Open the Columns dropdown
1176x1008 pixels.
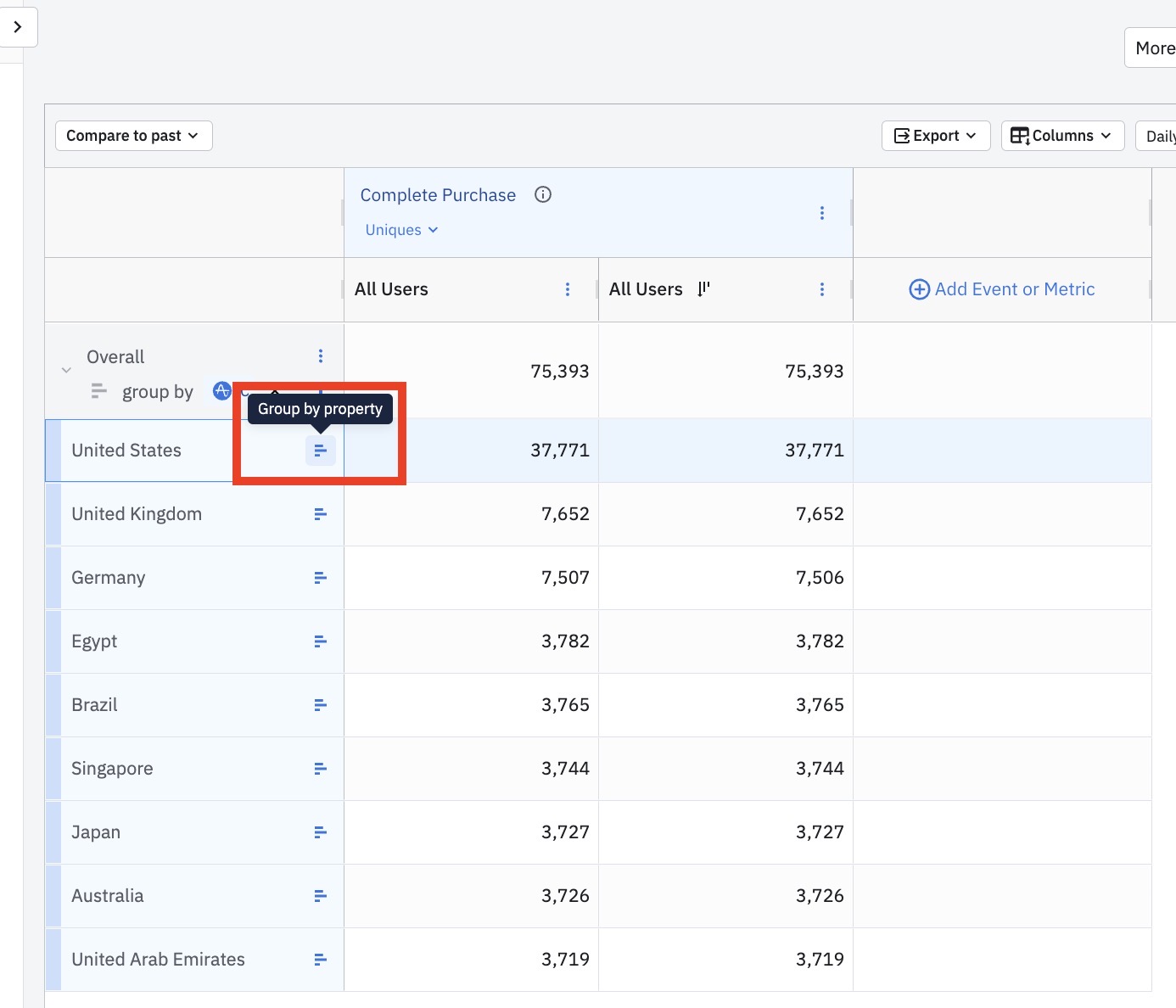1061,136
